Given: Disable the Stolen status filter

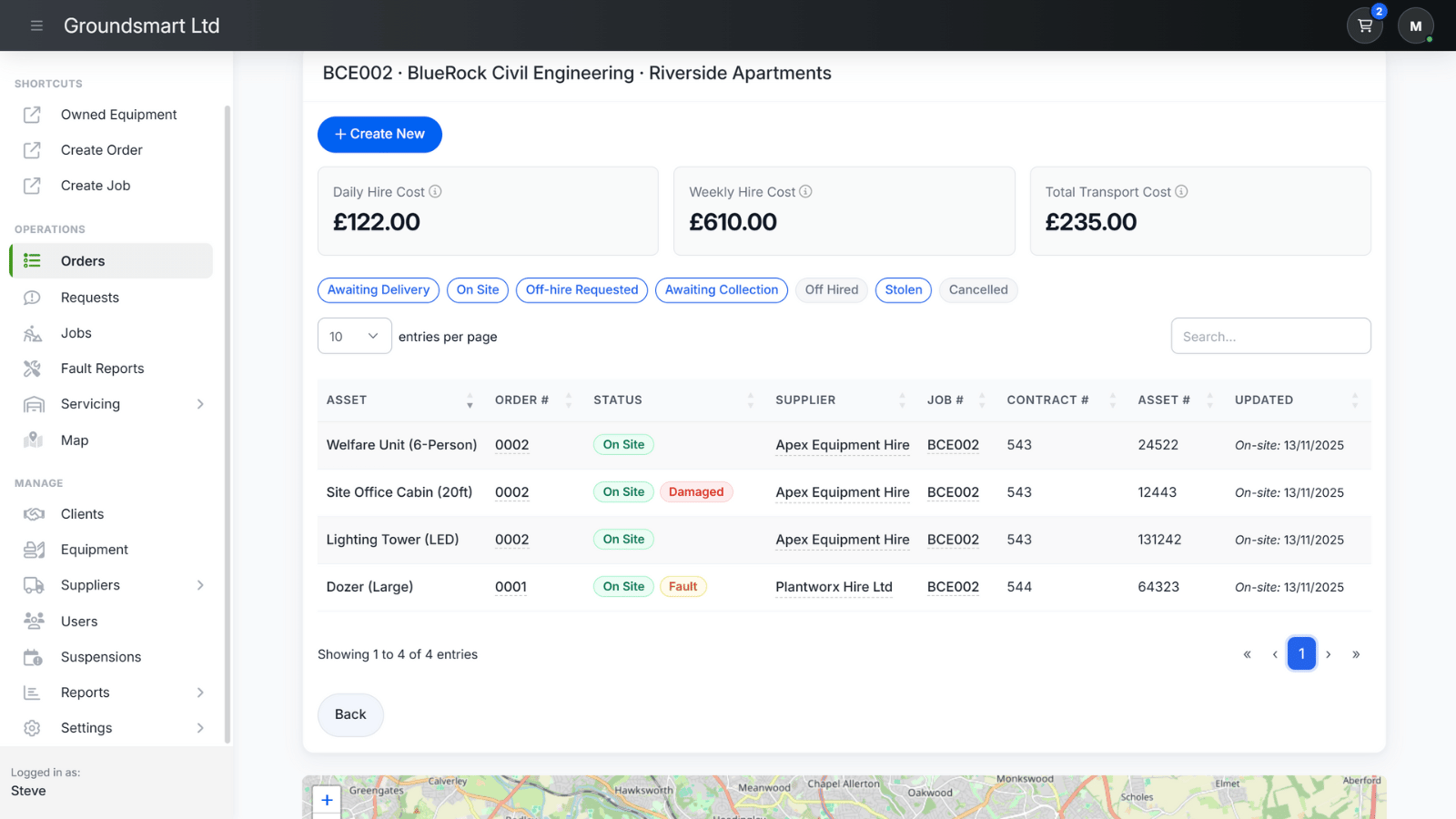Looking at the screenshot, I should click(903, 289).
